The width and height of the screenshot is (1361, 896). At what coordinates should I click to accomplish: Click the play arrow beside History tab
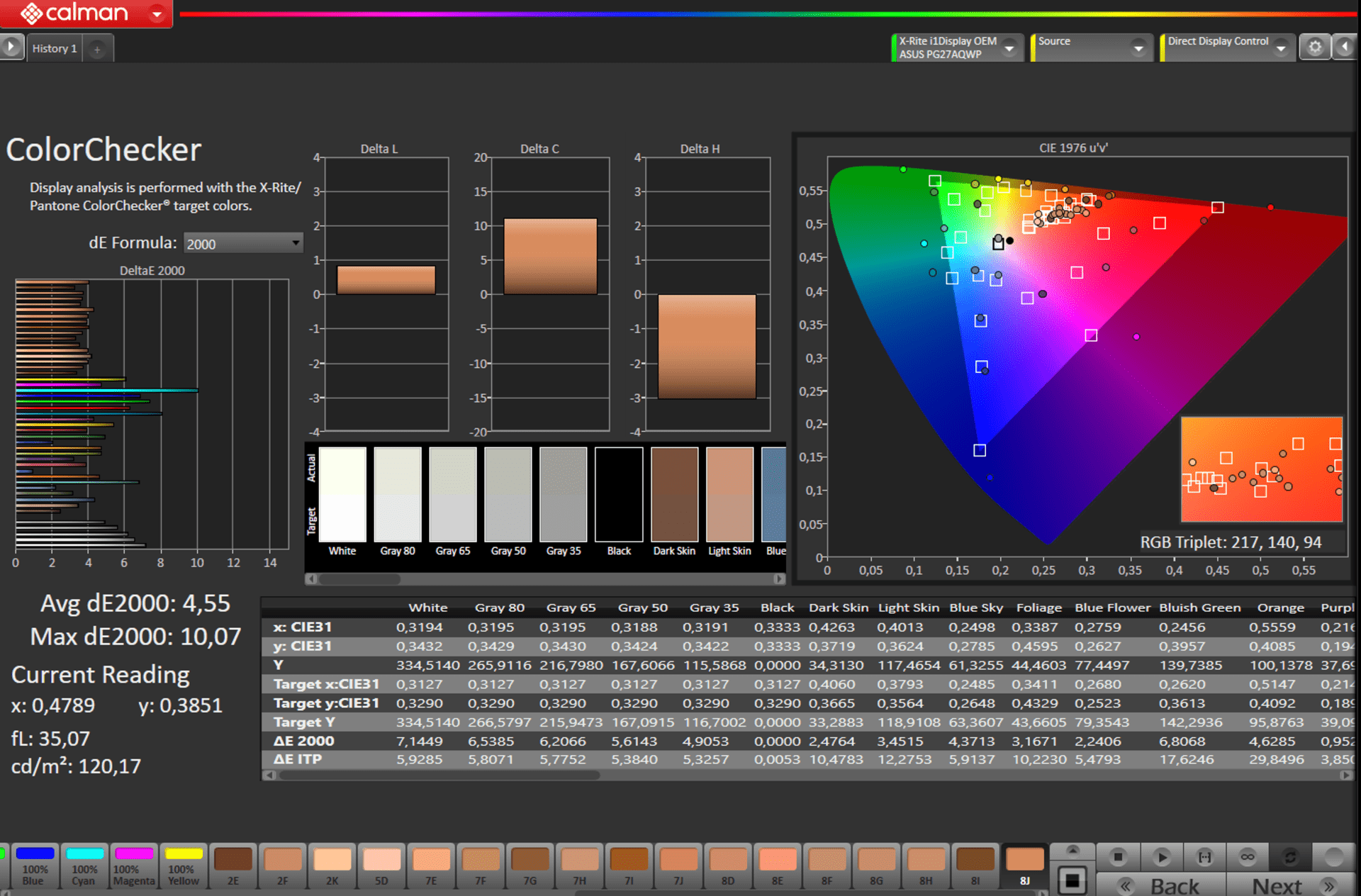coord(11,47)
